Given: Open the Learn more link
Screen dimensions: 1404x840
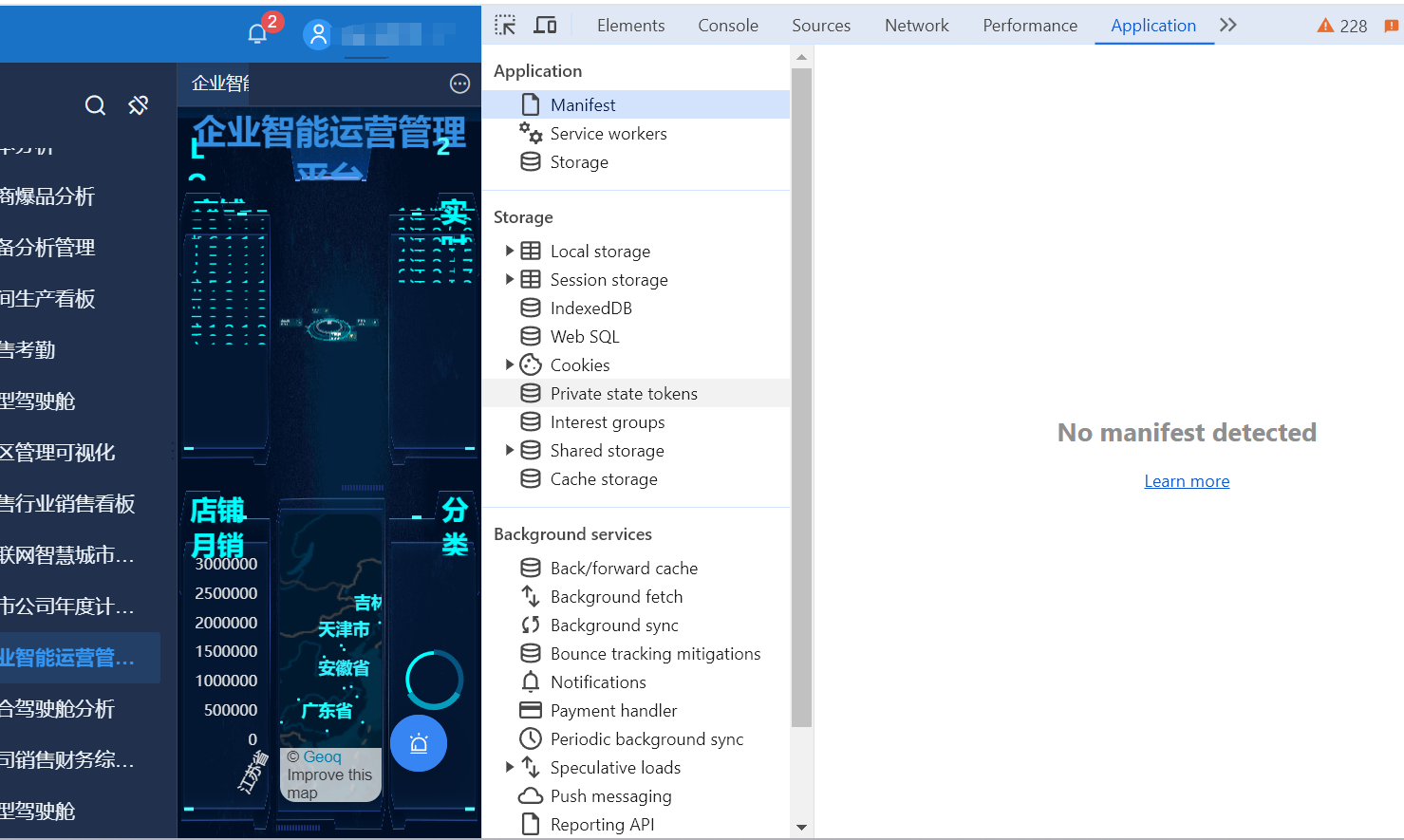Looking at the screenshot, I should (x=1187, y=481).
